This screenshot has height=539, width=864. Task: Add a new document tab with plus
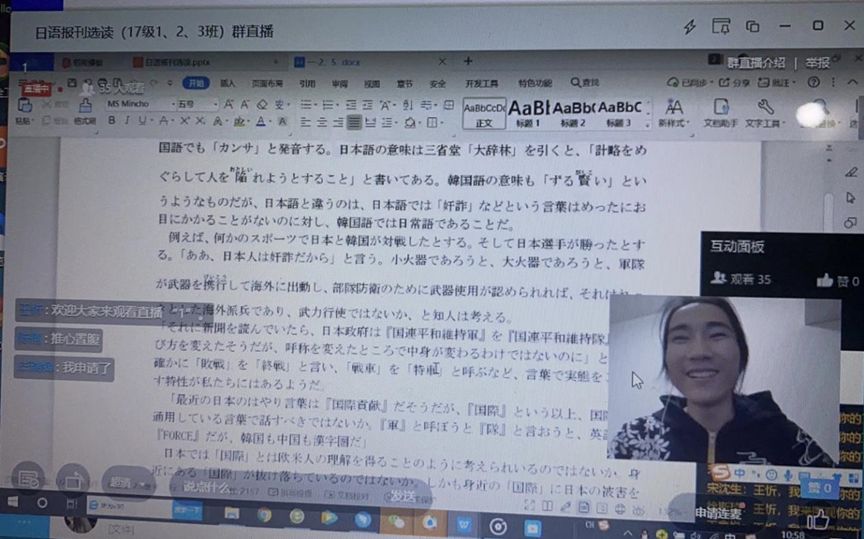(x=468, y=61)
